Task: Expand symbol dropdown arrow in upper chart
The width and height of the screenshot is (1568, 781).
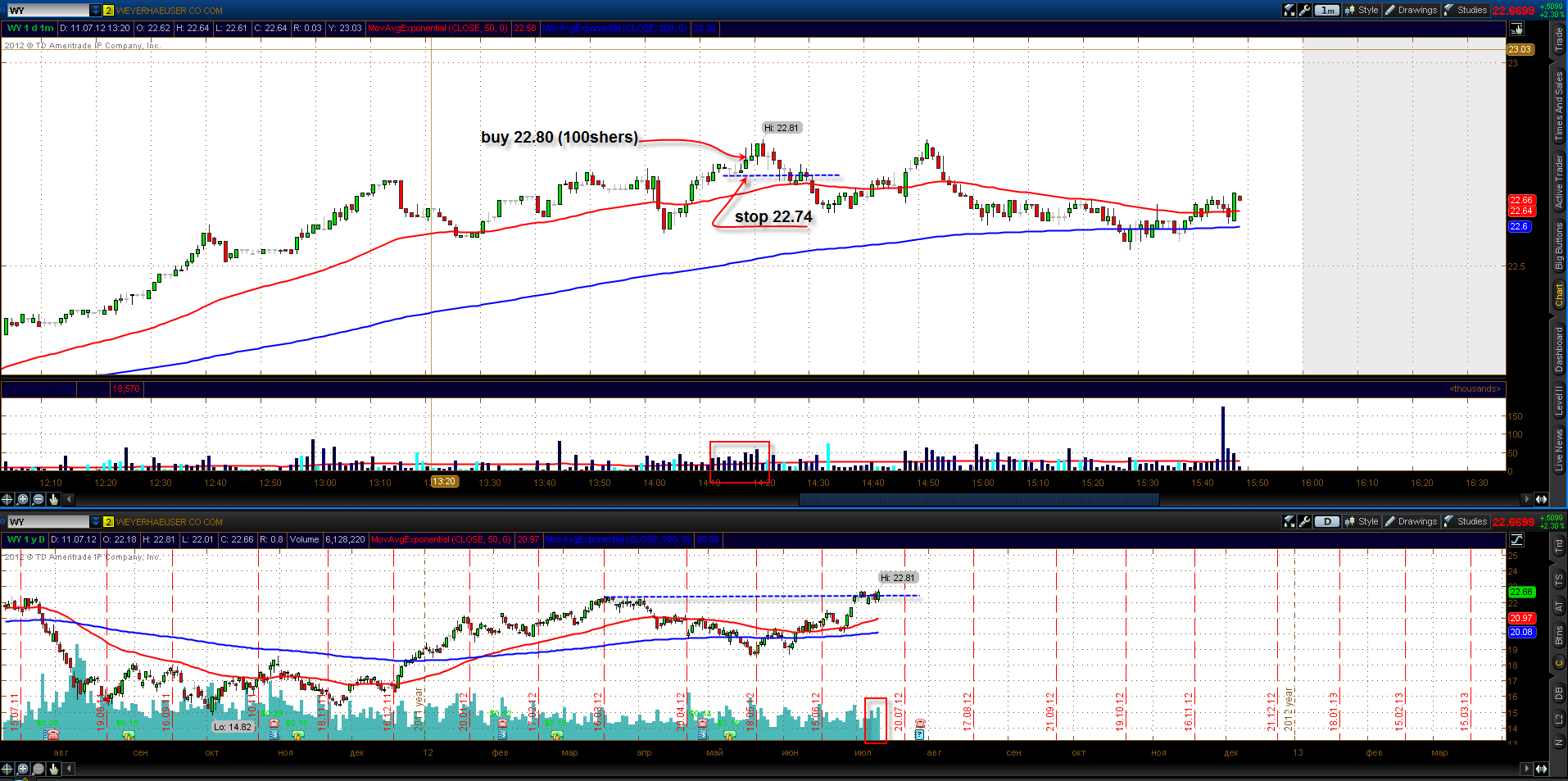Action: [96, 11]
